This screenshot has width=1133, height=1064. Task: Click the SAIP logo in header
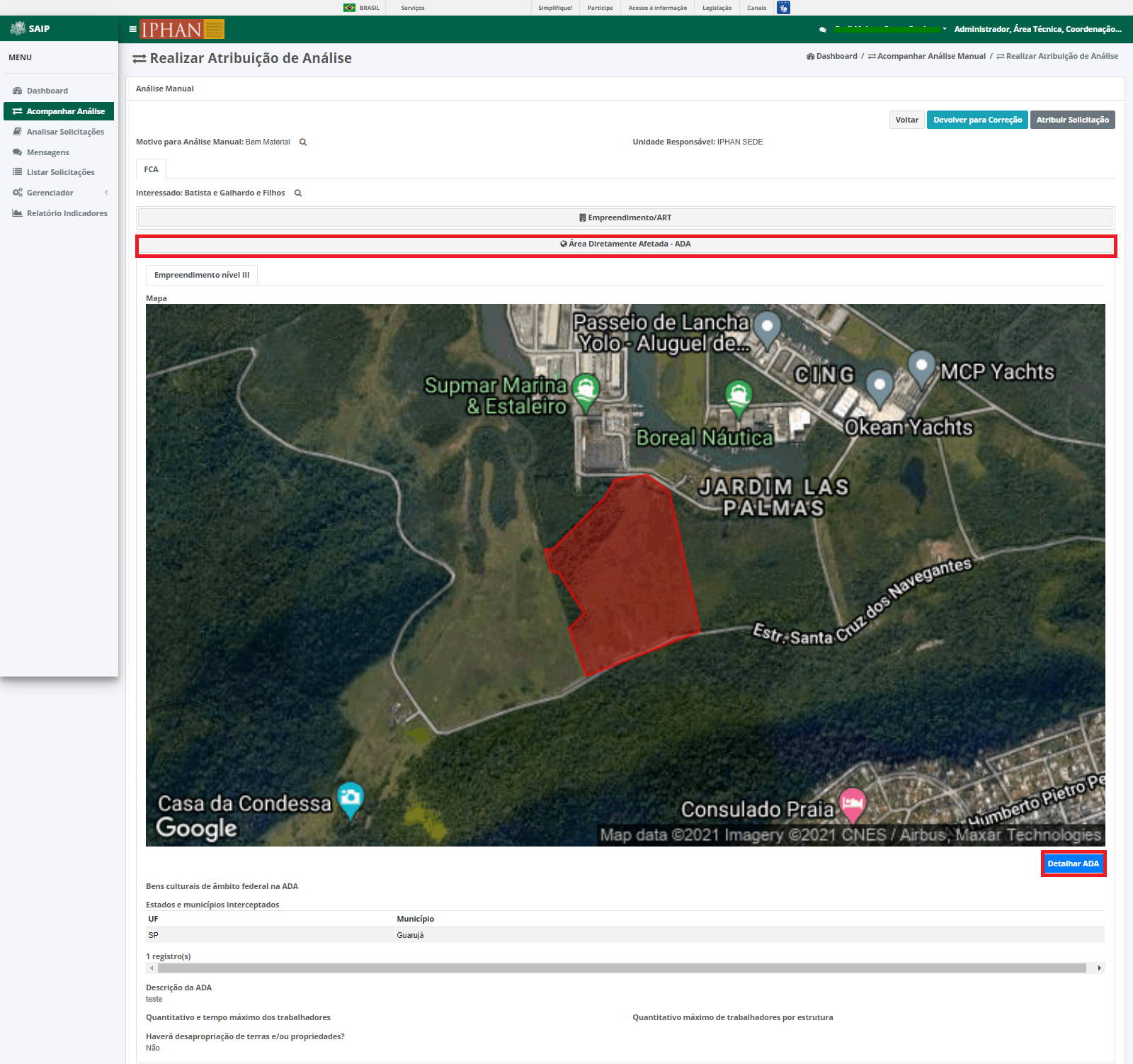coord(30,29)
